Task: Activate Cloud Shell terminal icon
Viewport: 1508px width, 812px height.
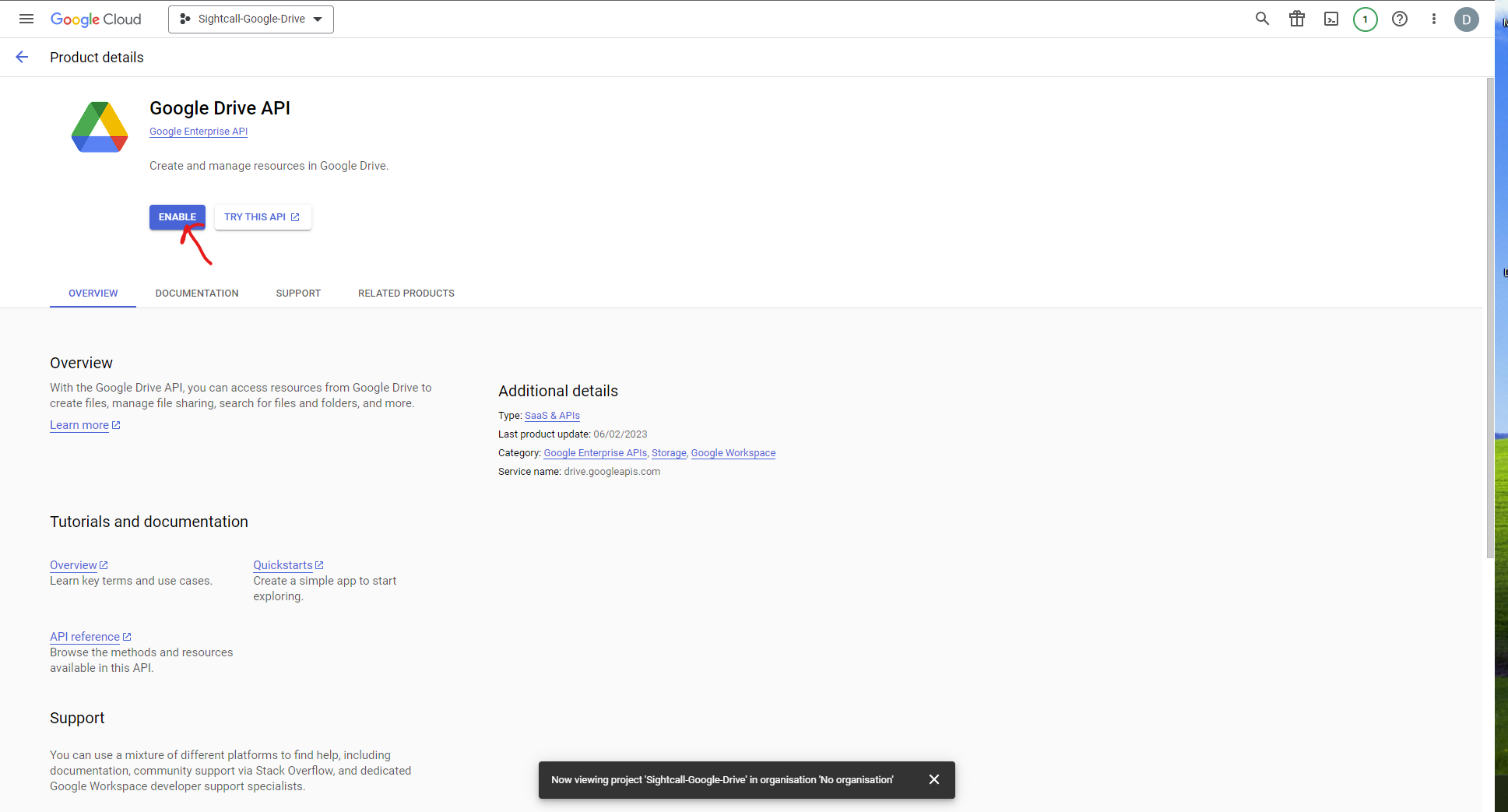Action: [1331, 19]
